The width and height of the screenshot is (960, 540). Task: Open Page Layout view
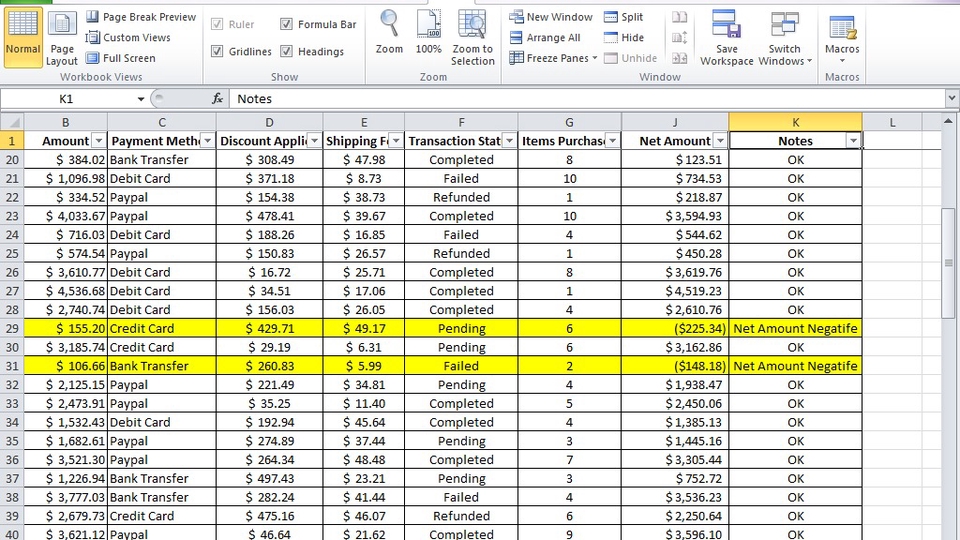62,39
